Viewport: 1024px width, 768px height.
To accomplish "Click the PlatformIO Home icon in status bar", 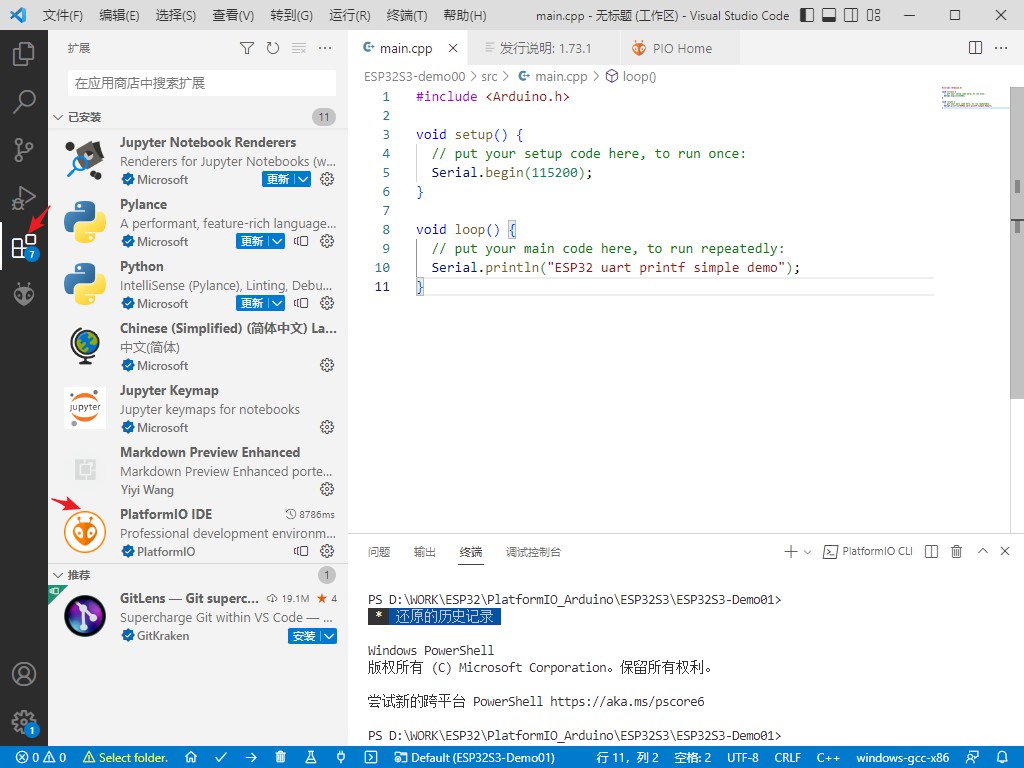I will 191,758.
